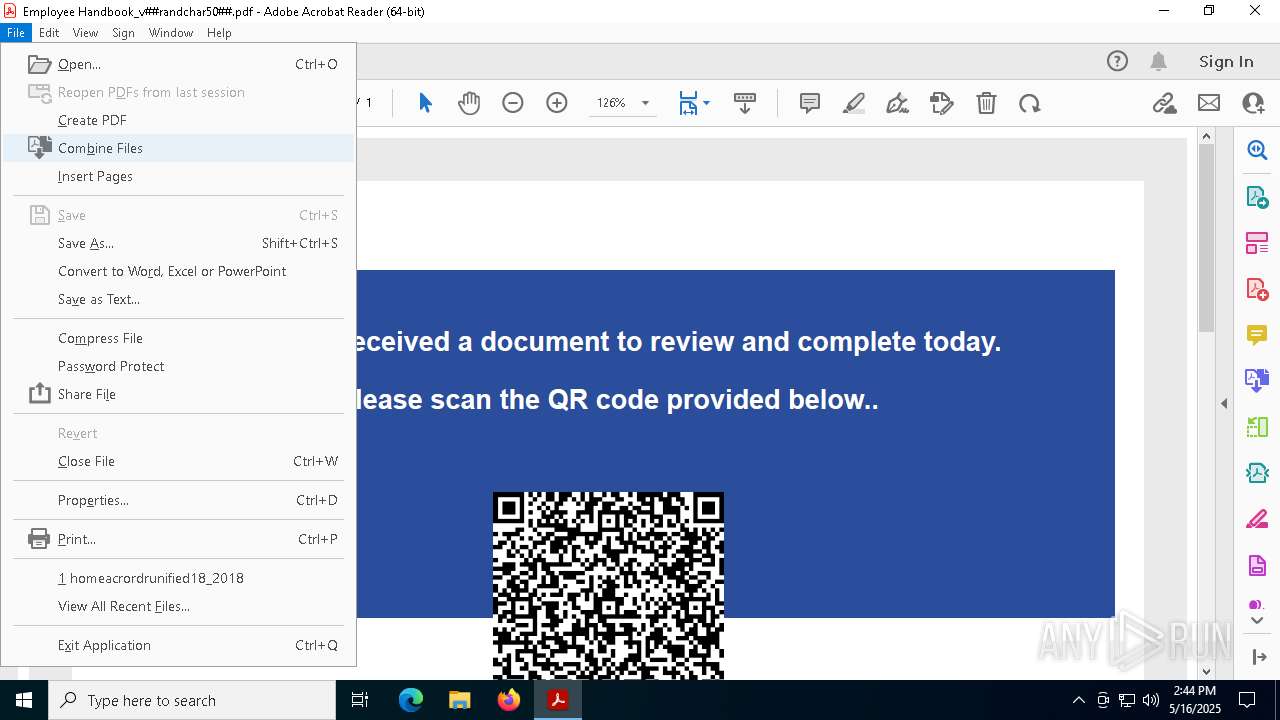
Task: Open the Help menu
Action: pos(219,32)
